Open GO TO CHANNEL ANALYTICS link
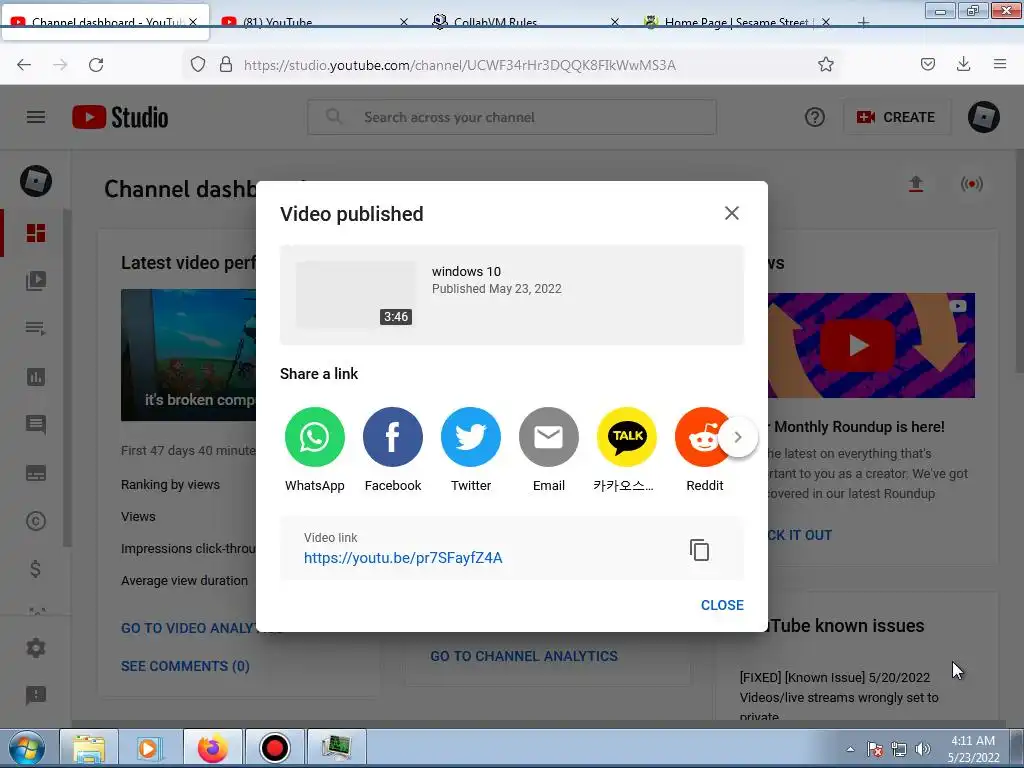Viewport: 1024px width, 768px height. [x=524, y=656]
